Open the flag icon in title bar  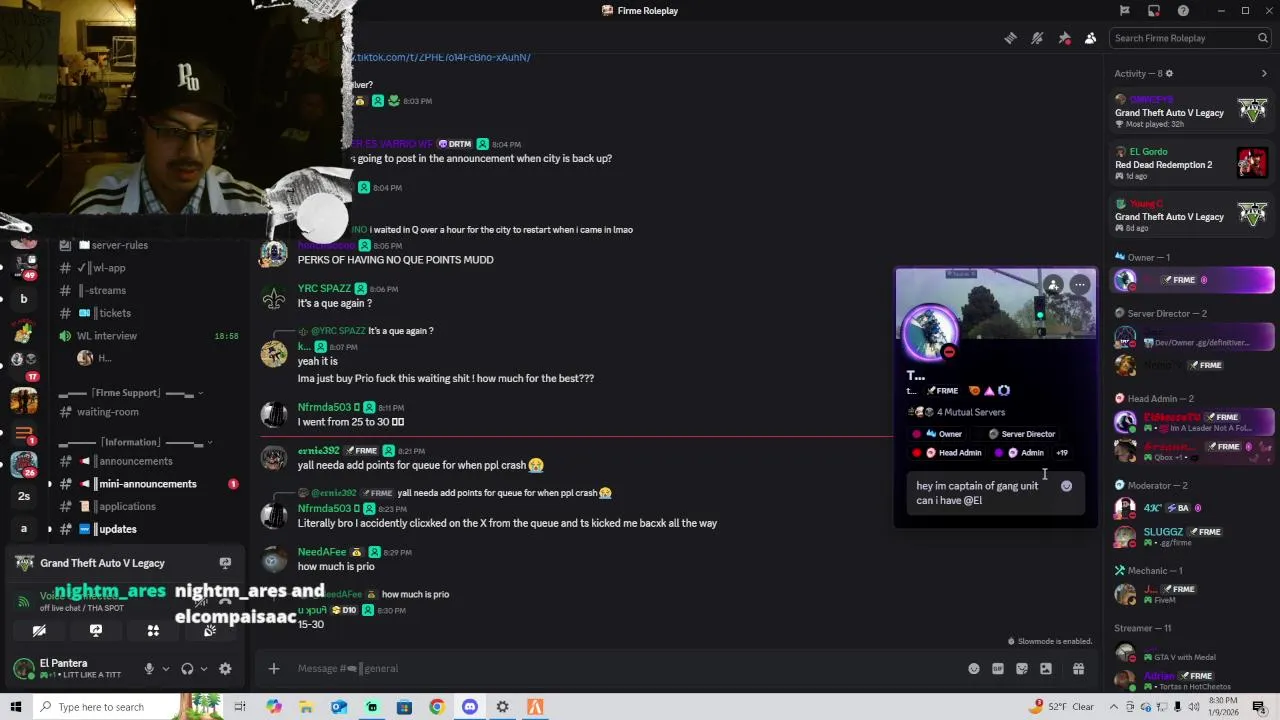(x=1124, y=11)
